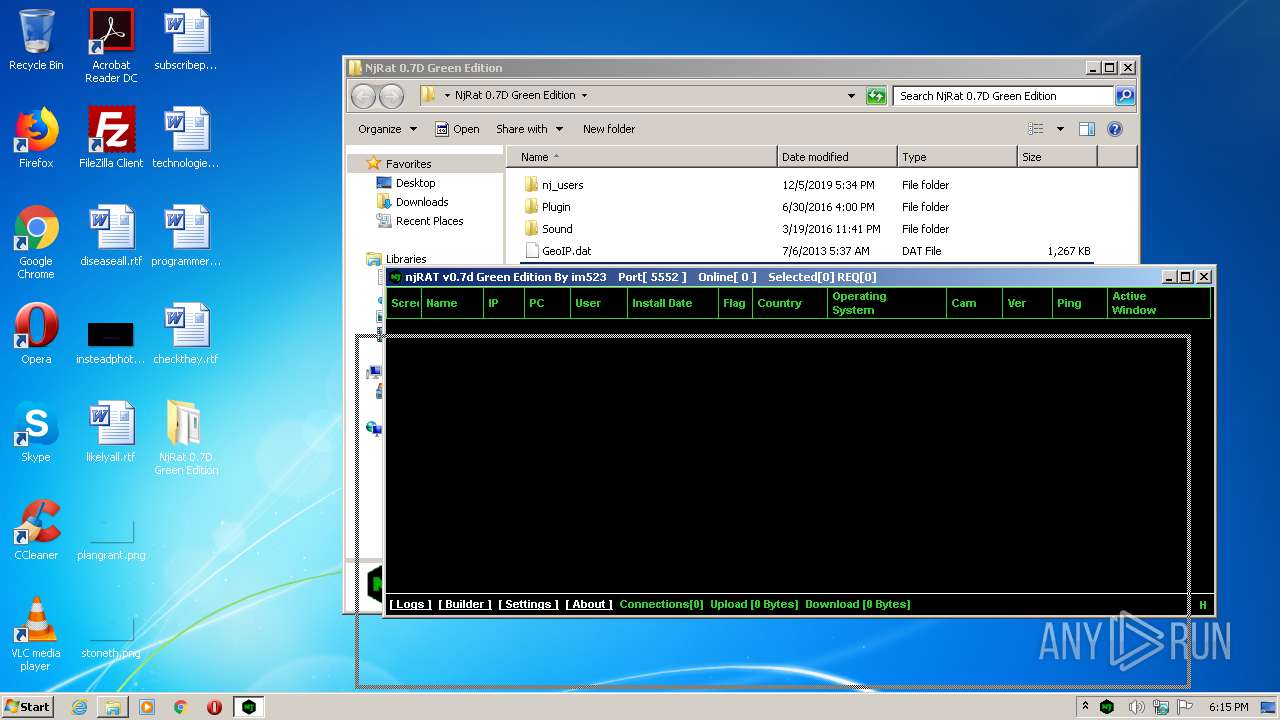Click the njRAT taskbar button
1280x720 pixels.
point(249,707)
